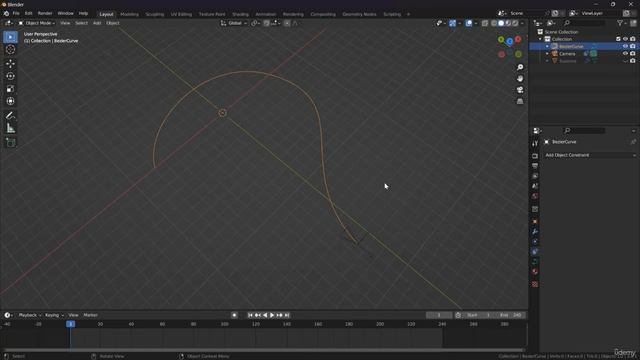The image size is (640, 360).
Task: Select the Transform tool
Action: coord(11,101)
